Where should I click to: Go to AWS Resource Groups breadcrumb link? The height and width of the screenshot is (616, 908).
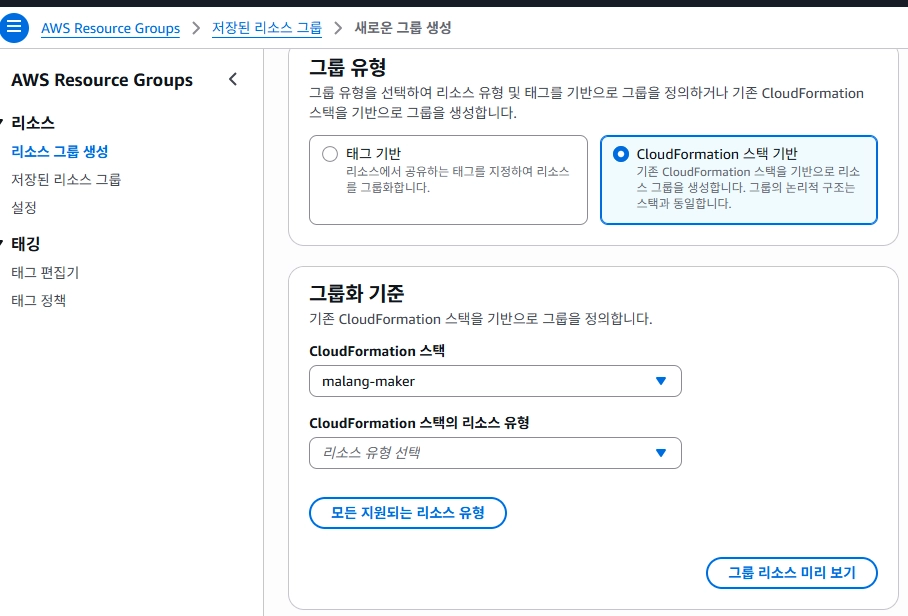(111, 28)
